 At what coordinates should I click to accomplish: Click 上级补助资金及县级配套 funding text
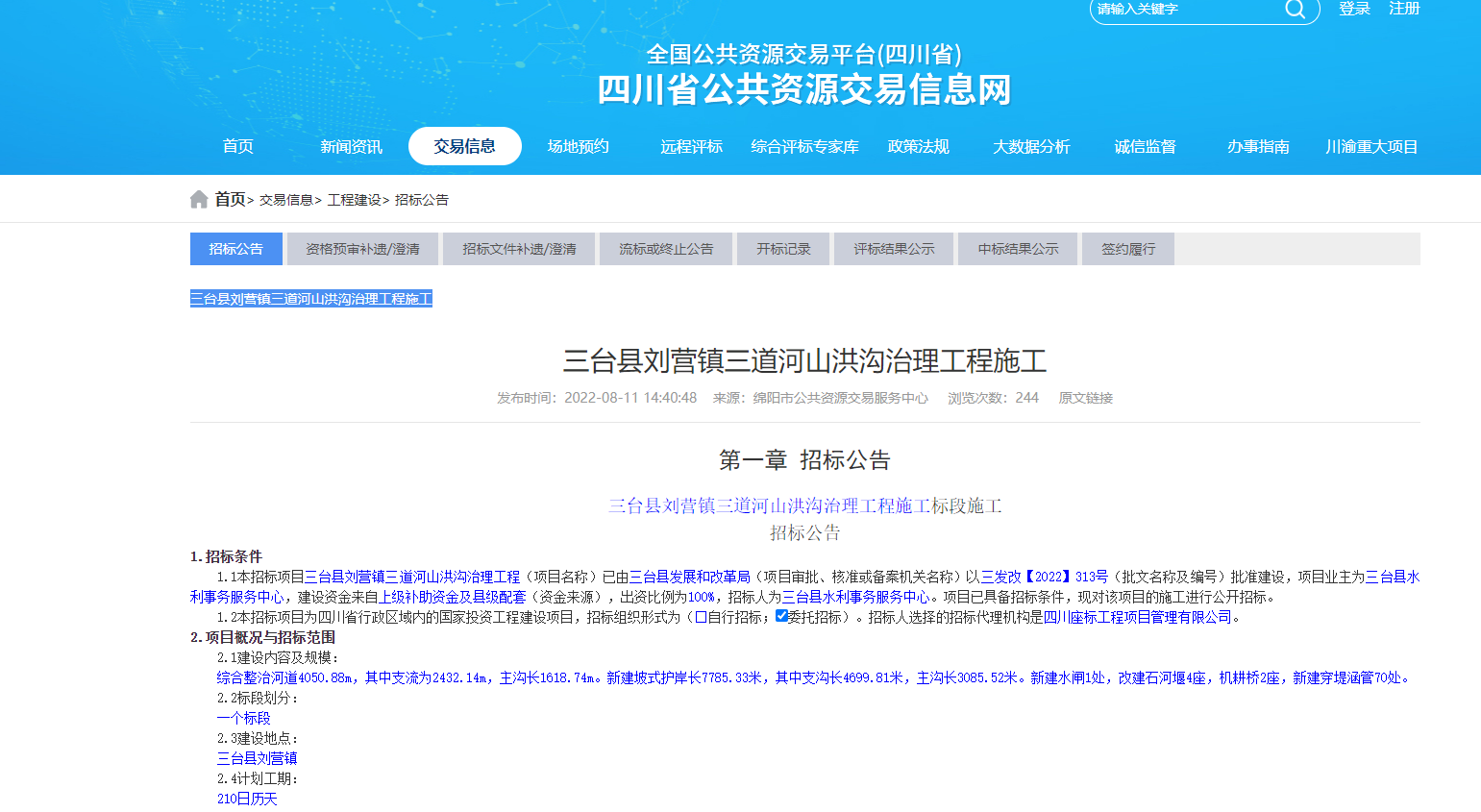[x=453, y=597]
